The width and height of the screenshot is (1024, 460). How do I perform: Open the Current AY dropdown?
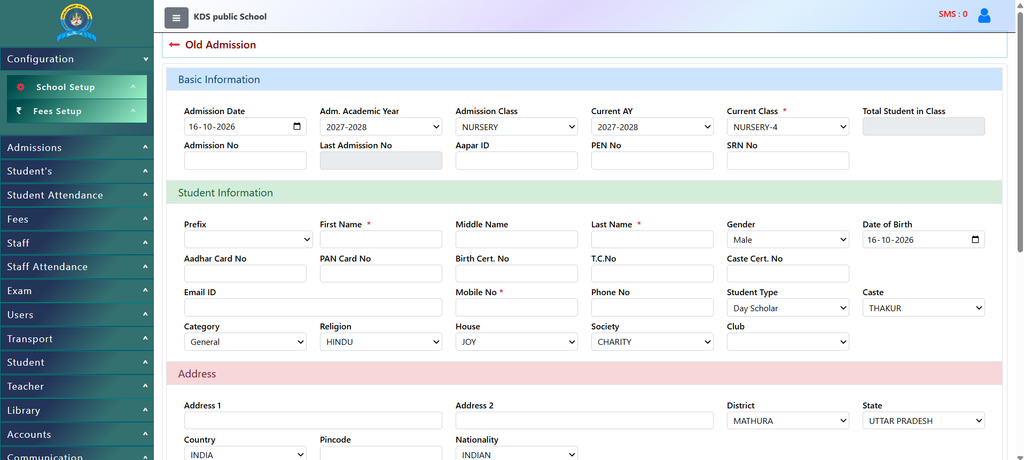click(652, 127)
